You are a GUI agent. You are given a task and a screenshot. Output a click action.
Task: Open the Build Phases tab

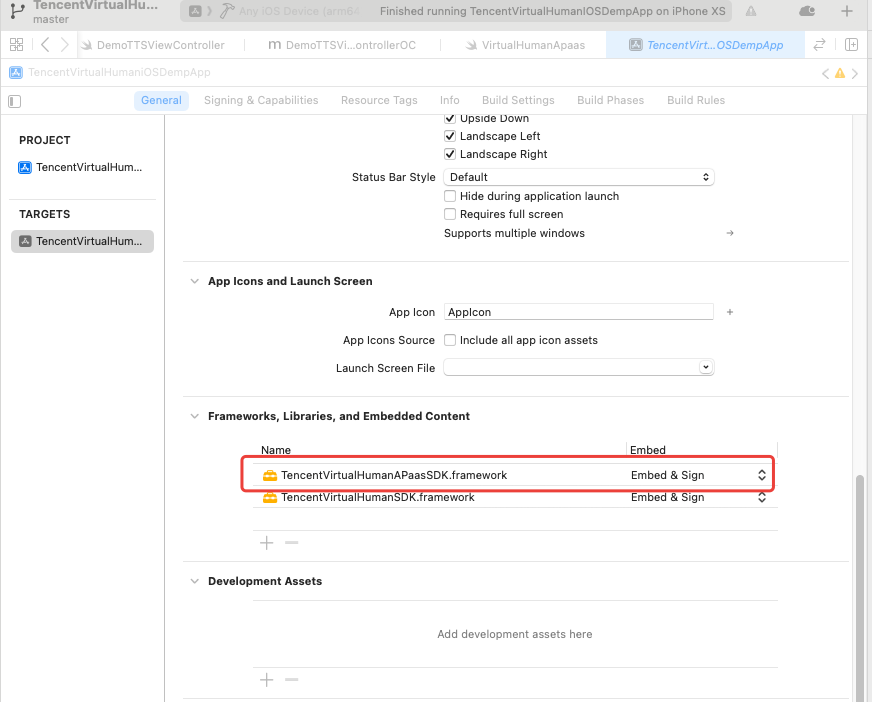[611, 100]
